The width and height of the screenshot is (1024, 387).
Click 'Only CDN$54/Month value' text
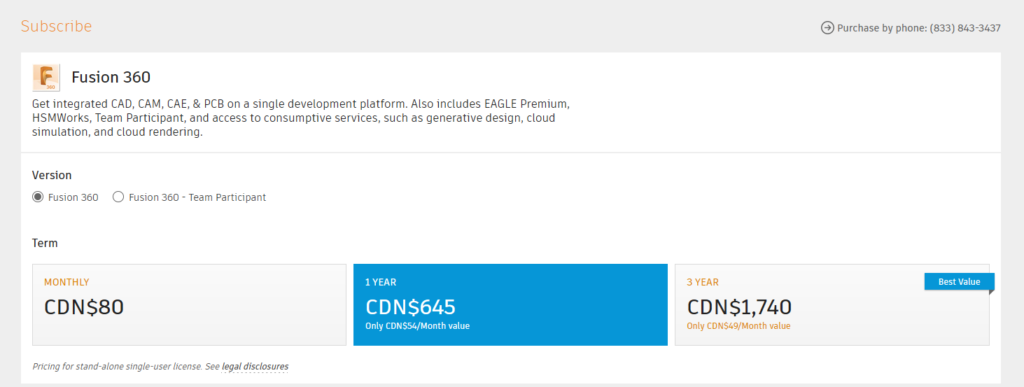(417, 326)
